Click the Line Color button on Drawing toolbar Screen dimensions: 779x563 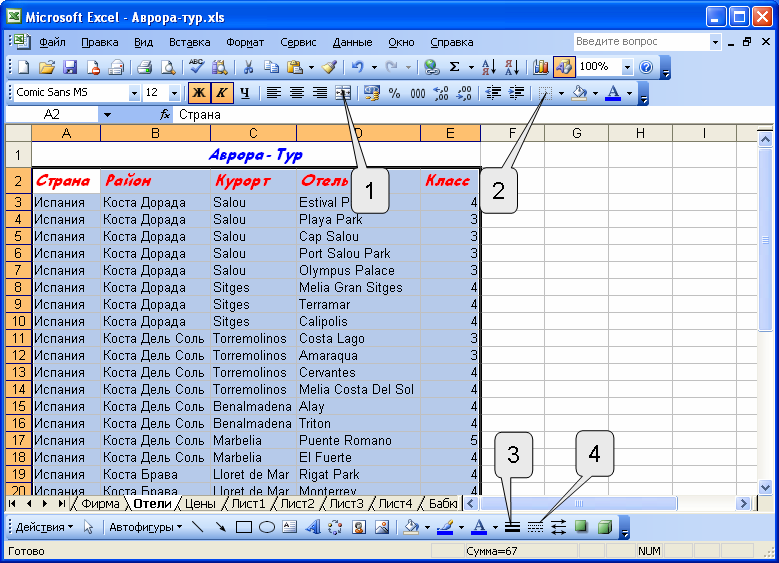tap(445, 527)
